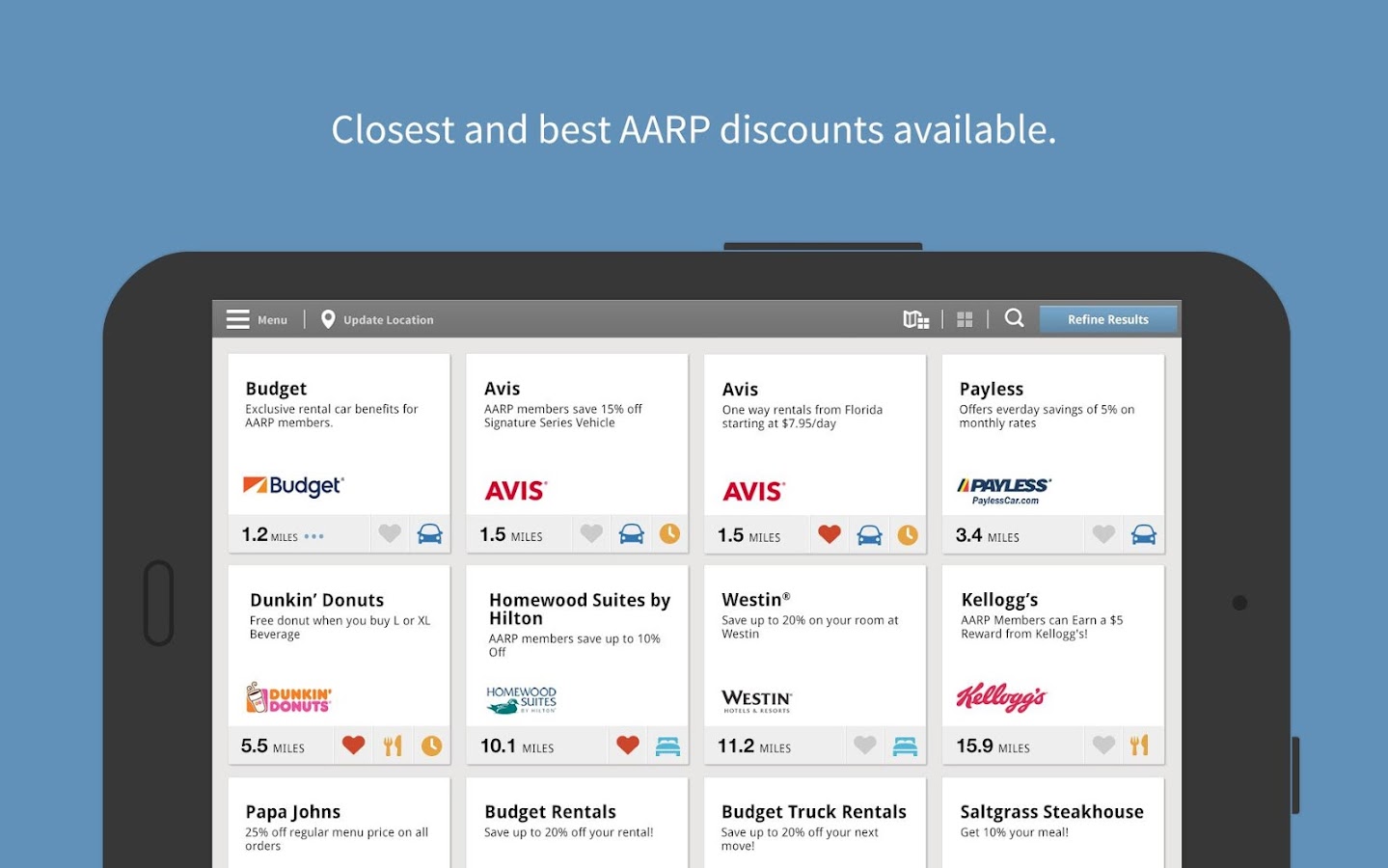Open search magnifier icon
Screen dimensions: 1388x868
pos(1014,318)
